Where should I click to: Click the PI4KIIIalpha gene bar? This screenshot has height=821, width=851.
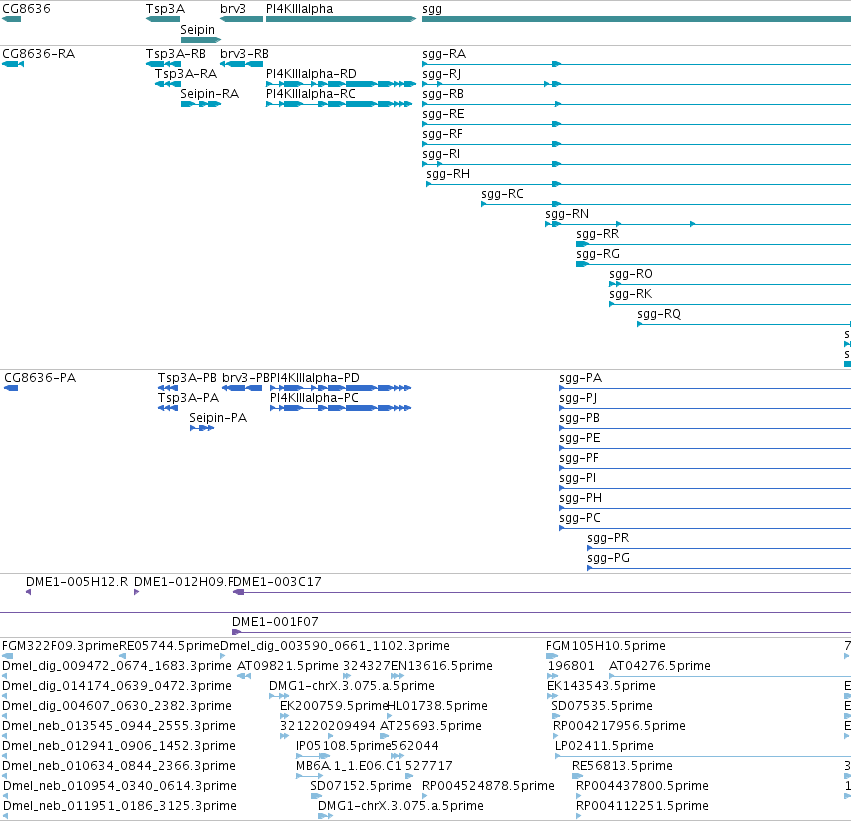click(341, 19)
